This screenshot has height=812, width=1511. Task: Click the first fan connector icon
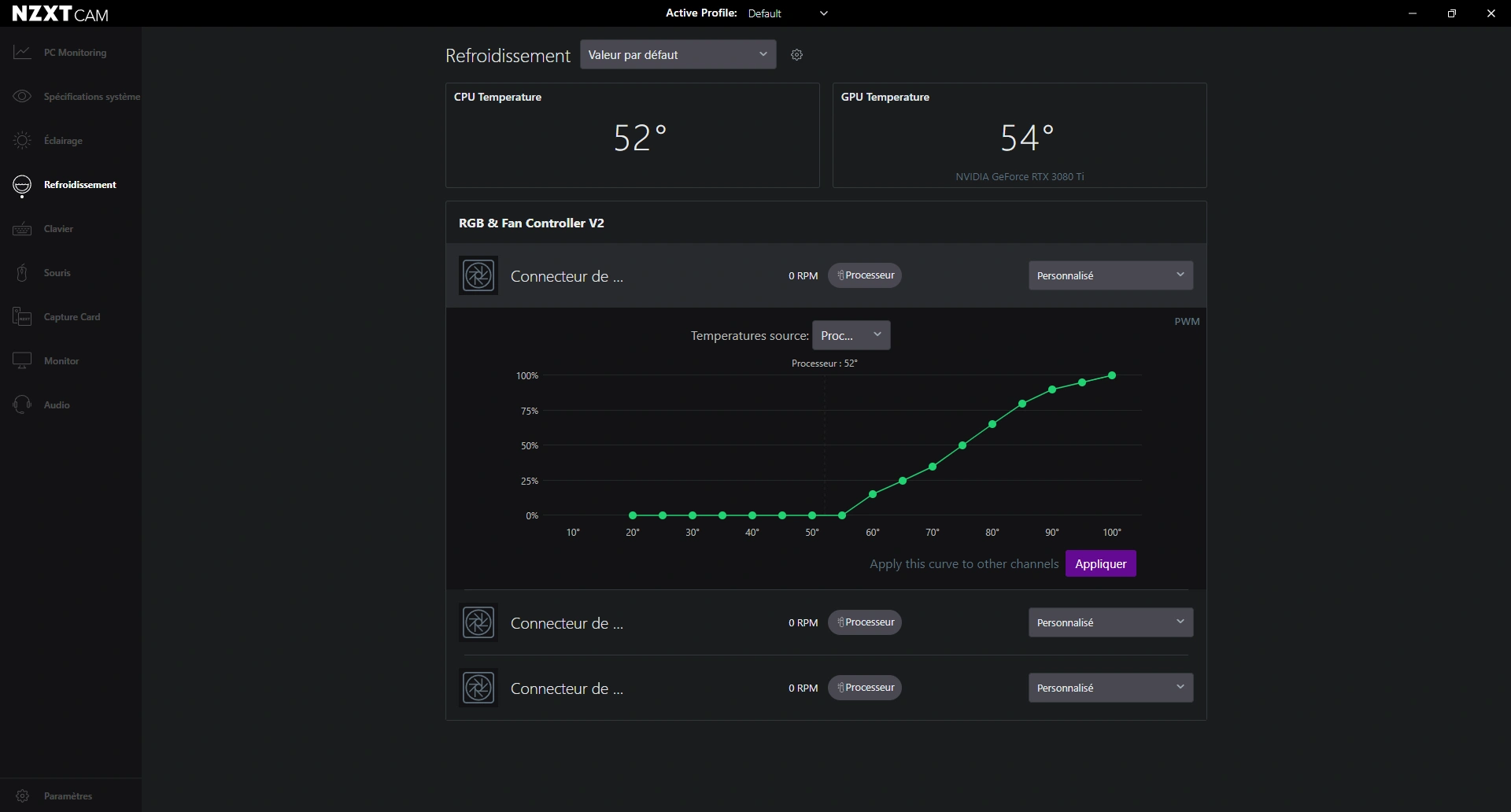point(478,275)
